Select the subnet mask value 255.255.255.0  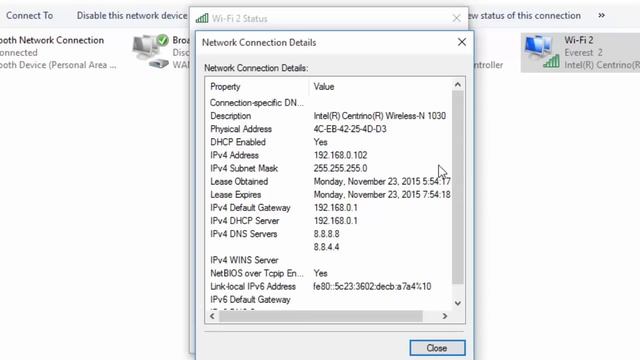click(340, 168)
